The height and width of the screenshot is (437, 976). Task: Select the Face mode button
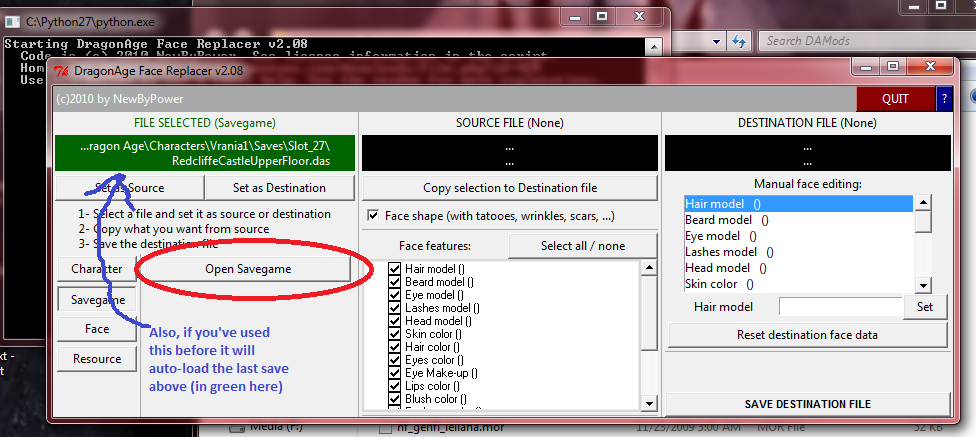click(x=97, y=329)
